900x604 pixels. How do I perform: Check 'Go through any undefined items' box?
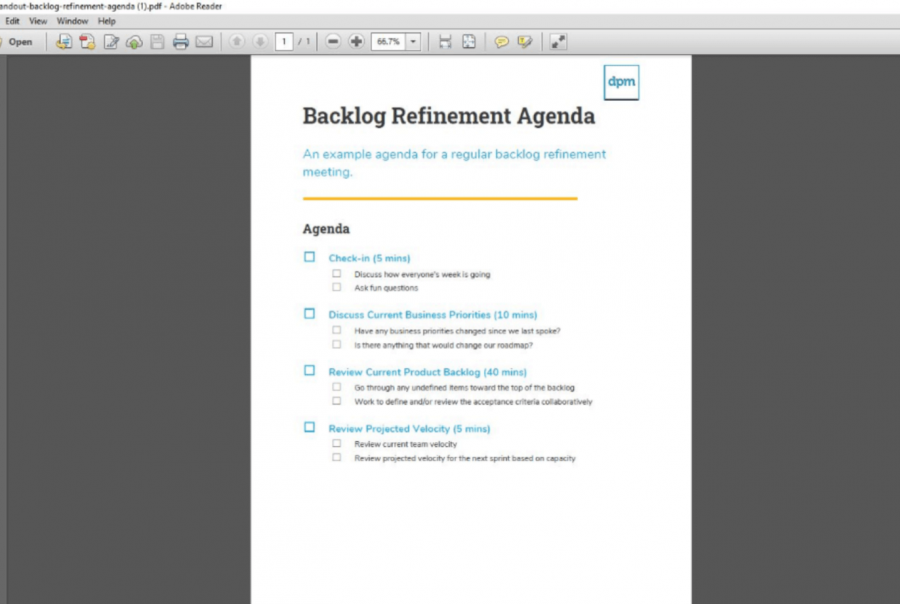pyautogui.click(x=336, y=387)
